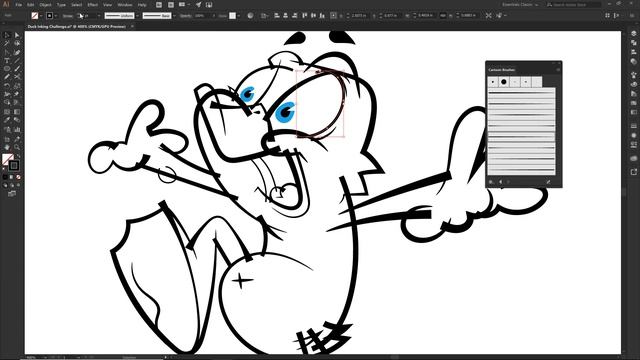
Task: Select the Hand tool
Action: pyautogui.click(x=7, y=147)
